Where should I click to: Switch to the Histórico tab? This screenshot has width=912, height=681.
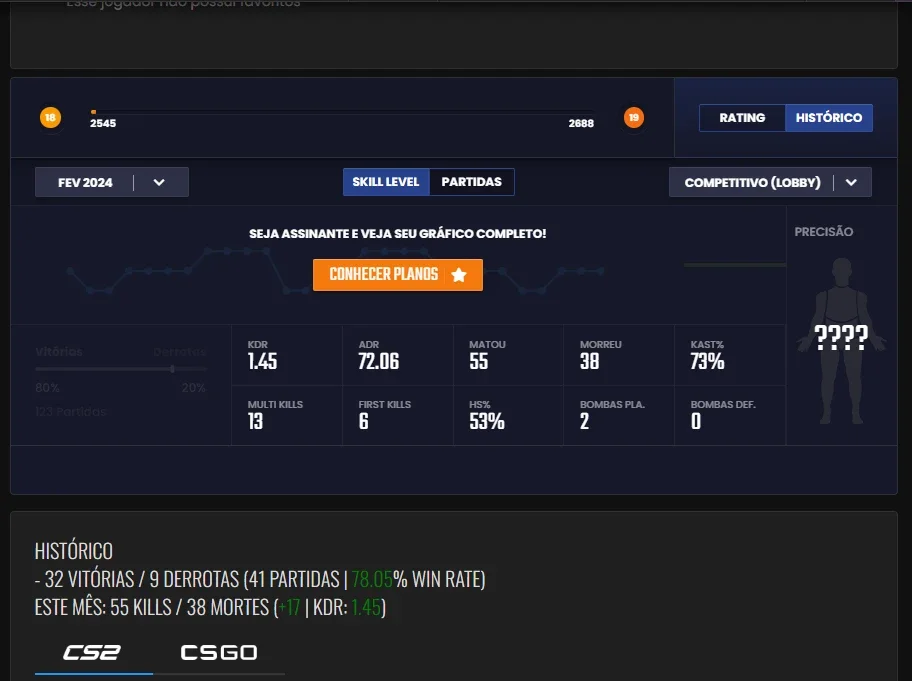pos(829,118)
